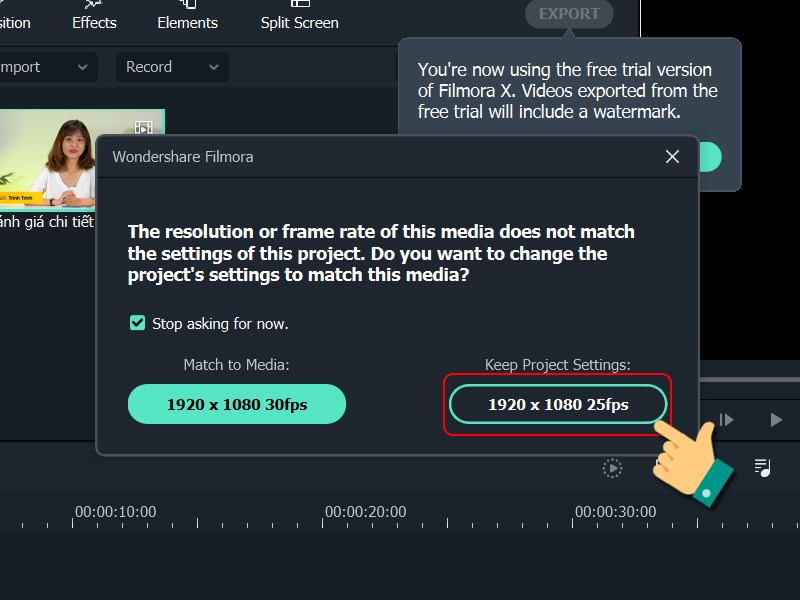Click the Play icon in preview controls

(x=777, y=420)
